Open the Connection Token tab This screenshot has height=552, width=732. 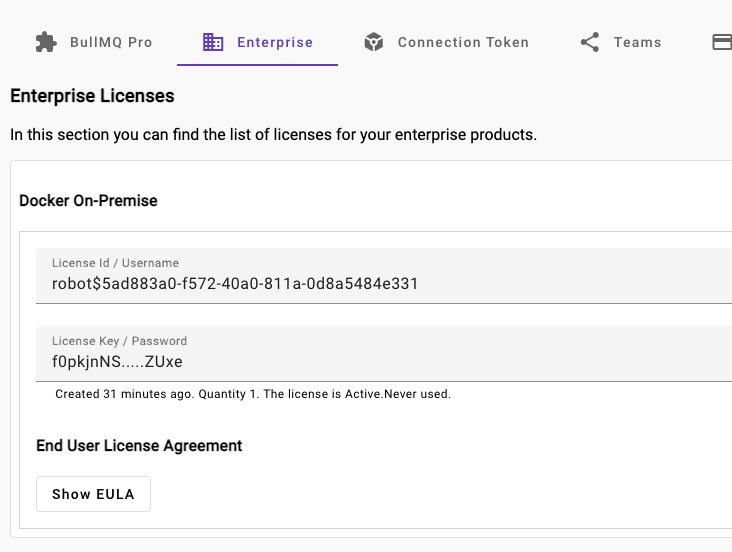[463, 42]
